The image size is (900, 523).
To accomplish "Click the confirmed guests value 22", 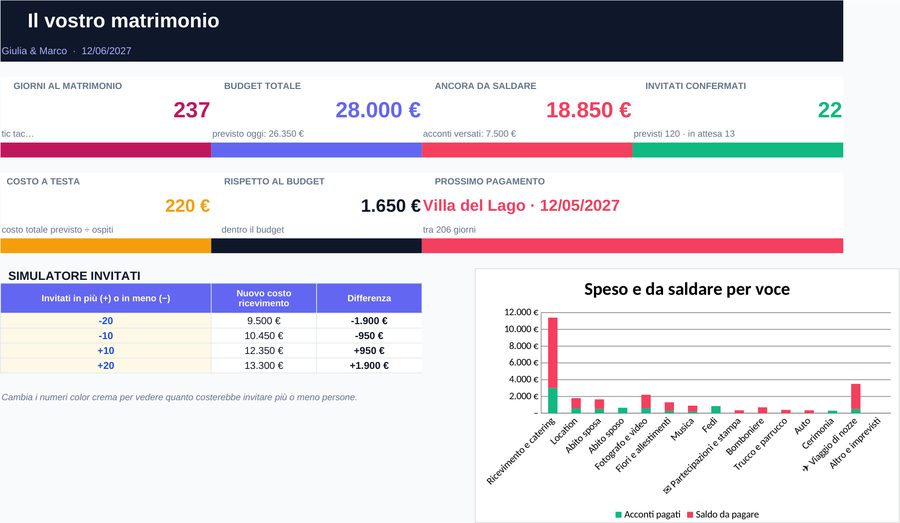I will [x=829, y=110].
